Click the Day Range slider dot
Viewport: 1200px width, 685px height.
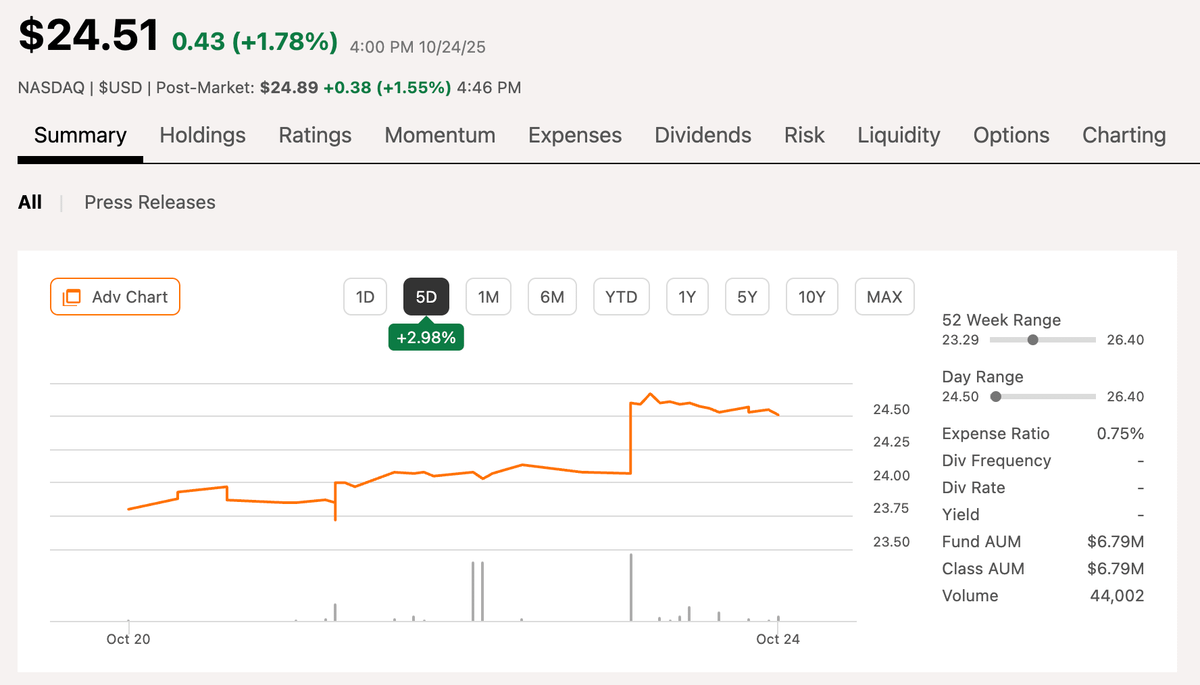point(995,397)
